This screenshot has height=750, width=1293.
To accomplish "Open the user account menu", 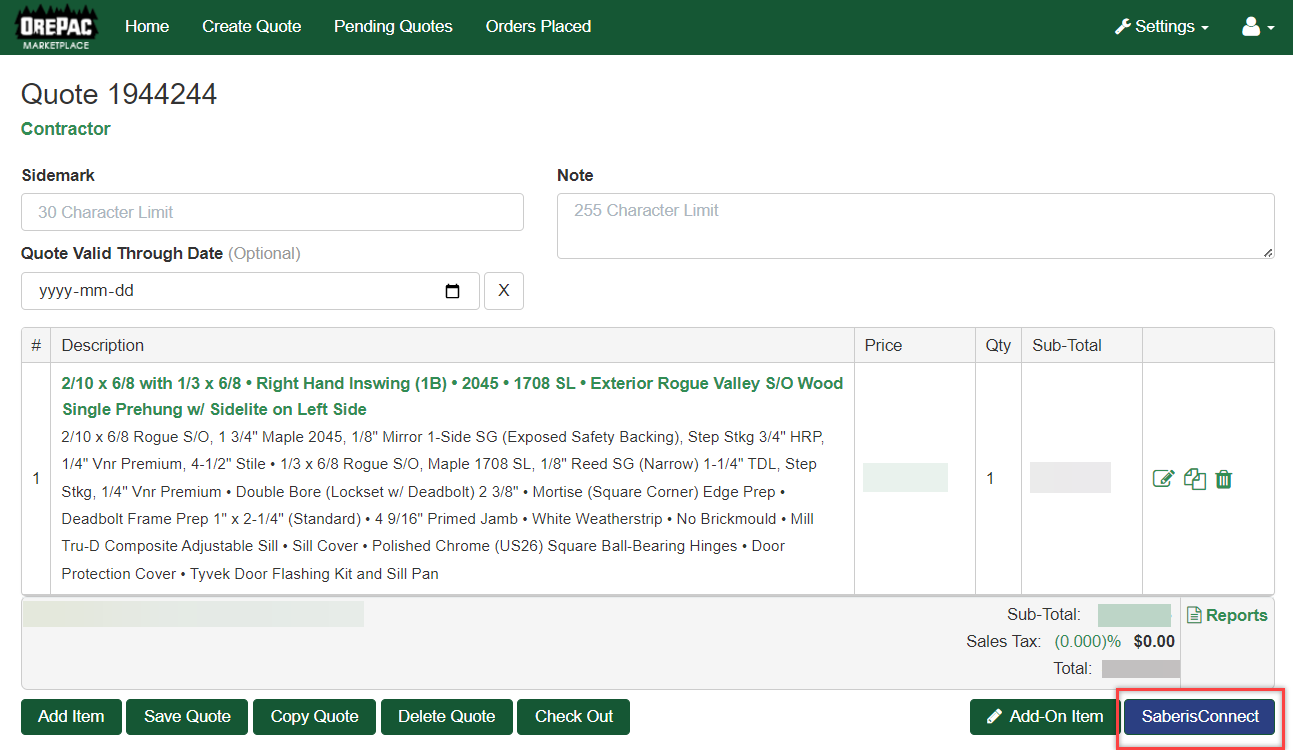I will 1257,27.
